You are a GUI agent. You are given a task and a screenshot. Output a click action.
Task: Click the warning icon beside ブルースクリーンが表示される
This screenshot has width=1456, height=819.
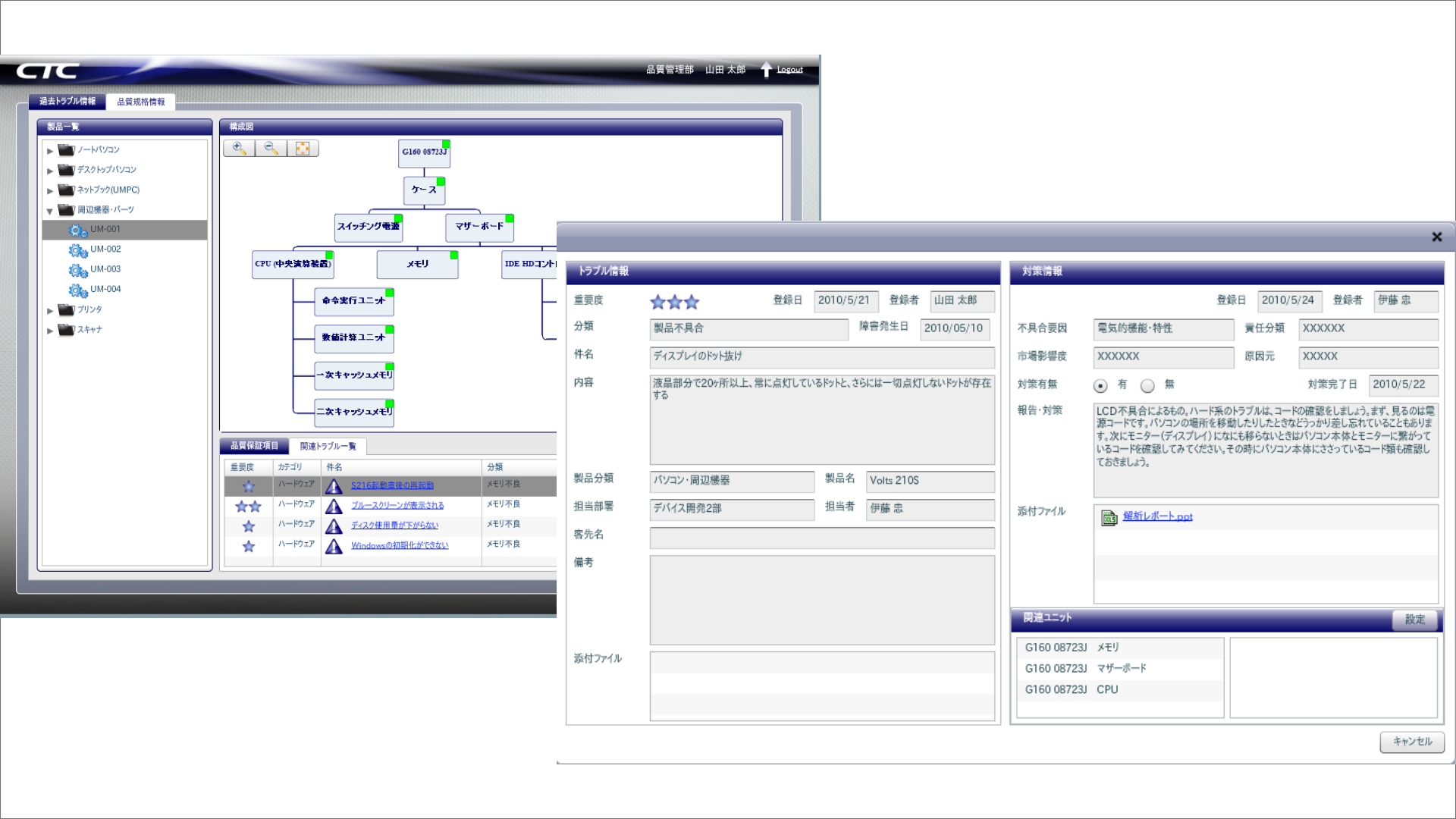point(334,507)
